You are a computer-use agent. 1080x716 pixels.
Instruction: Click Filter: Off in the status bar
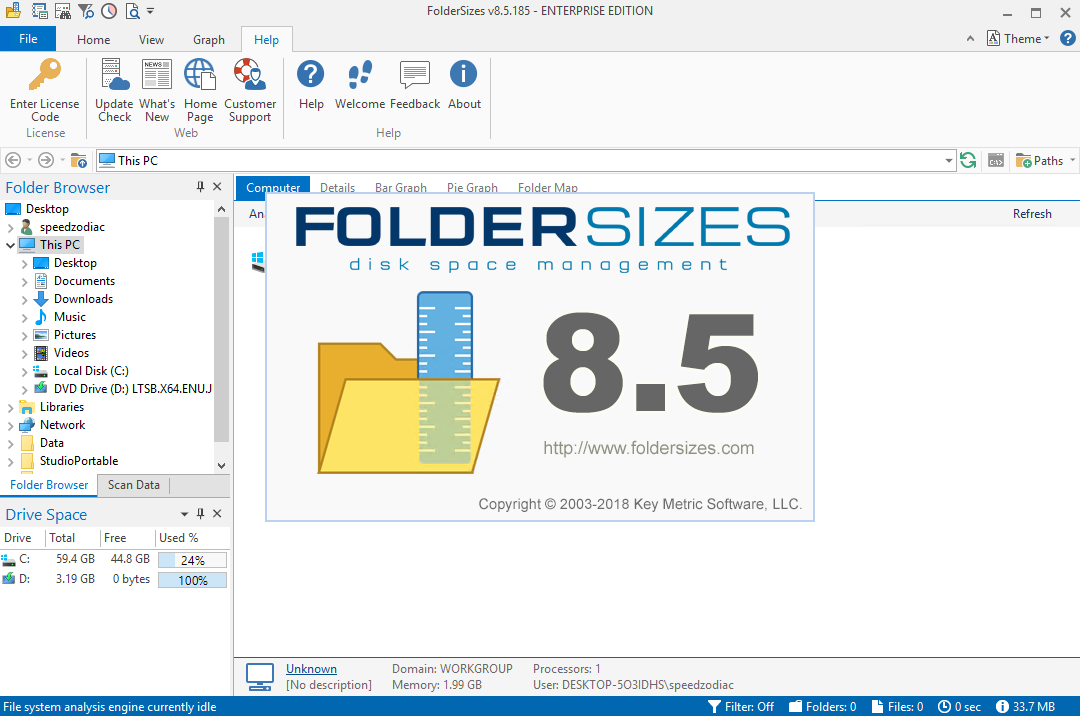tap(741, 706)
